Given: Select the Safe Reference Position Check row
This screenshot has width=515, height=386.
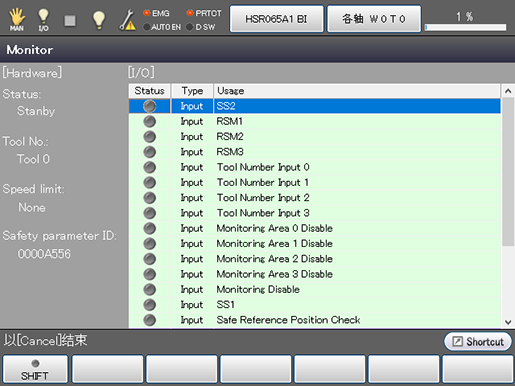Looking at the screenshot, I should pos(315,320).
